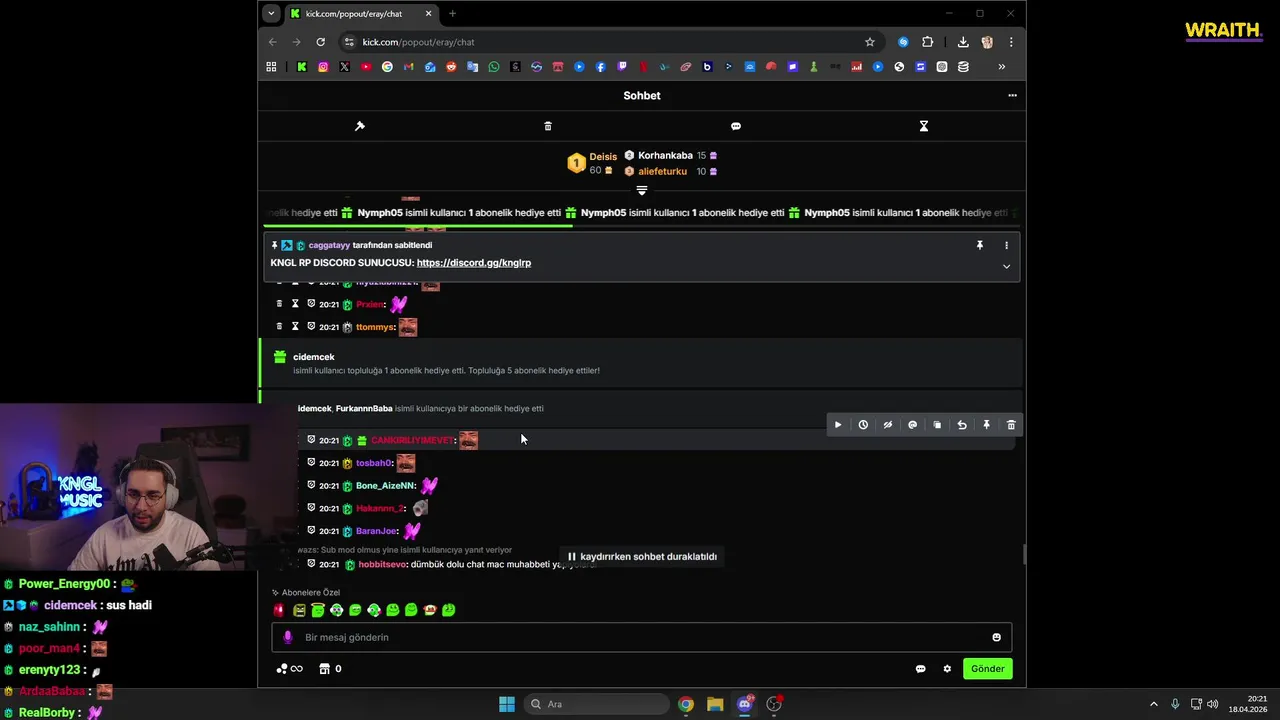Open the chat bubble moderation tab
The height and width of the screenshot is (720, 1280).
pos(736,126)
